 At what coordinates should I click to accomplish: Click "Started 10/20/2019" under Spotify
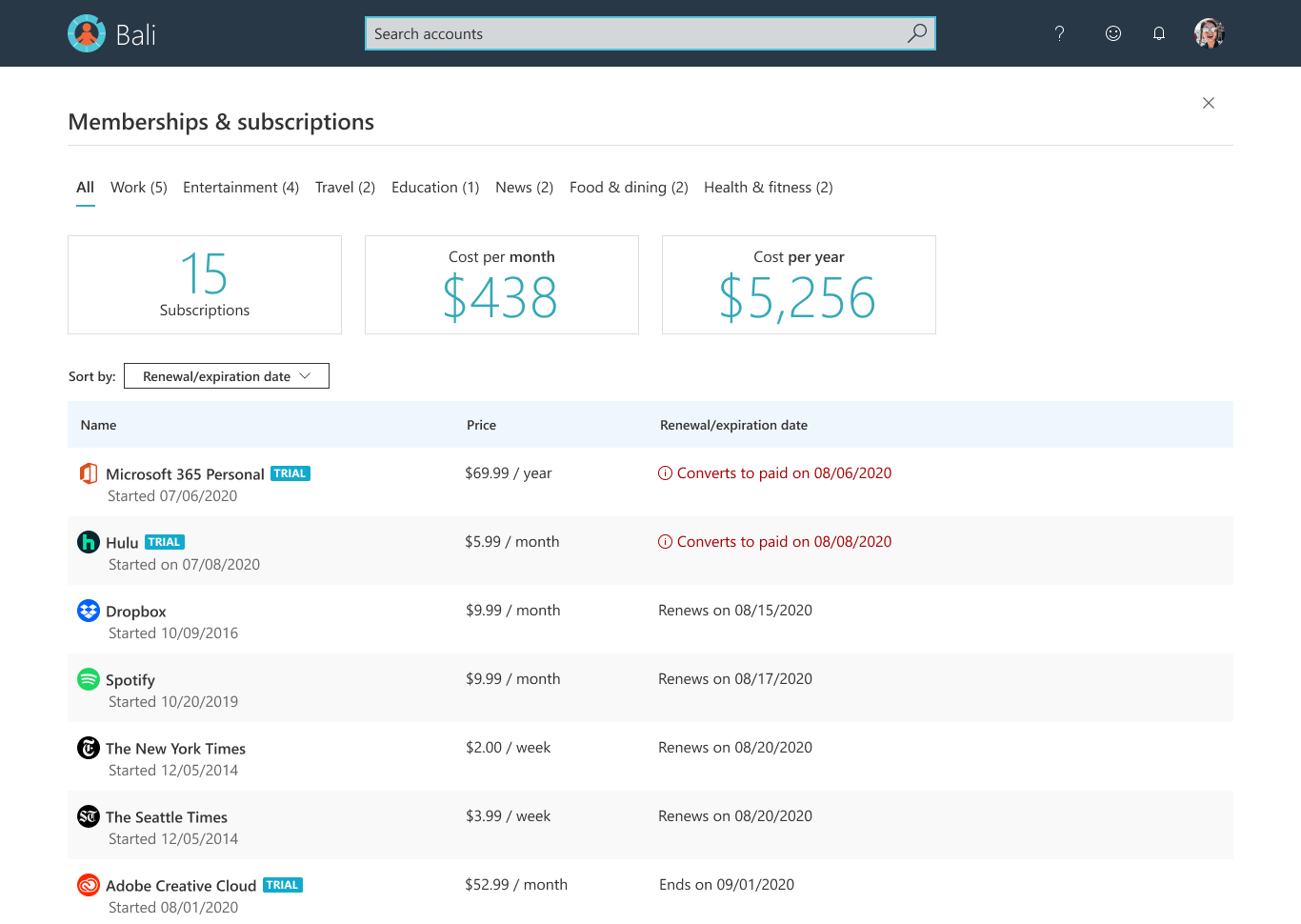pos(173,702)
